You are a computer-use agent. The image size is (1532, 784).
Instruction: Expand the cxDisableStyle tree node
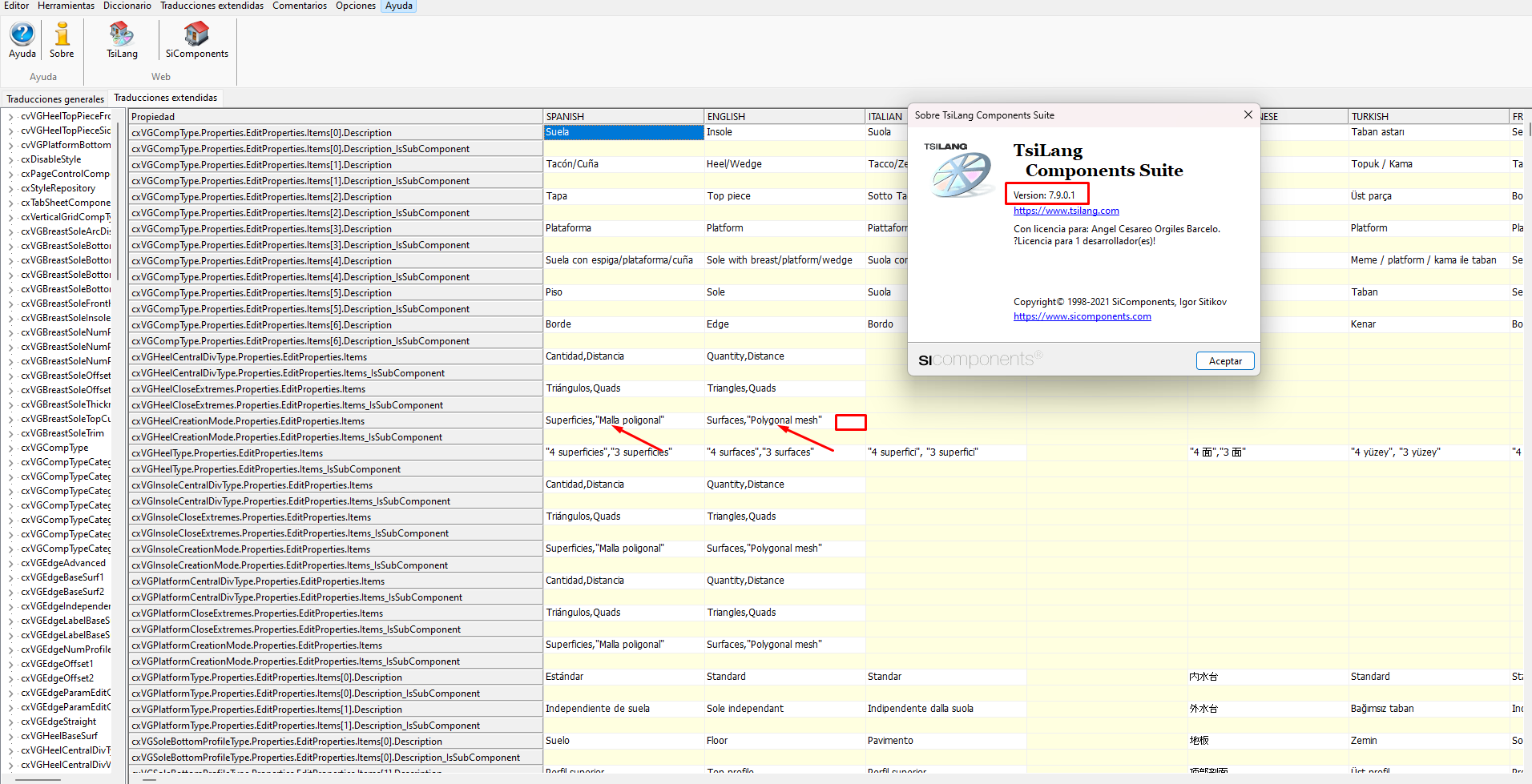(11, 160)
